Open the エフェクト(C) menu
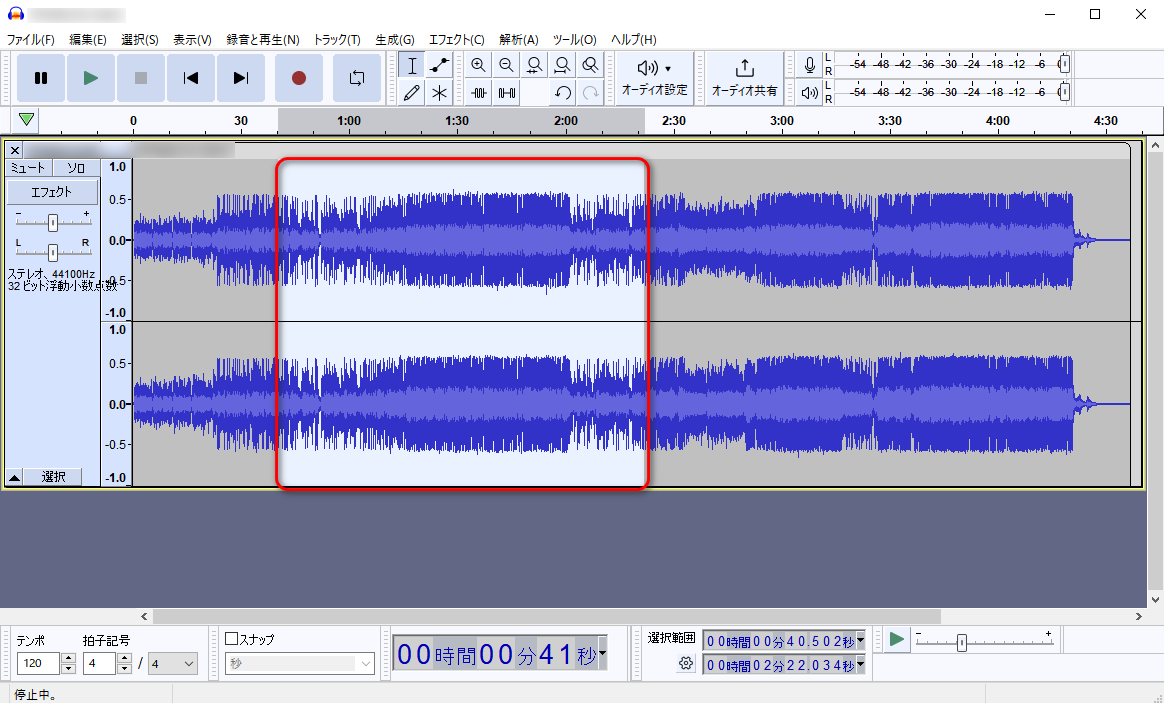The height and width of the screenshot is (703, 1164). point(457,39)
